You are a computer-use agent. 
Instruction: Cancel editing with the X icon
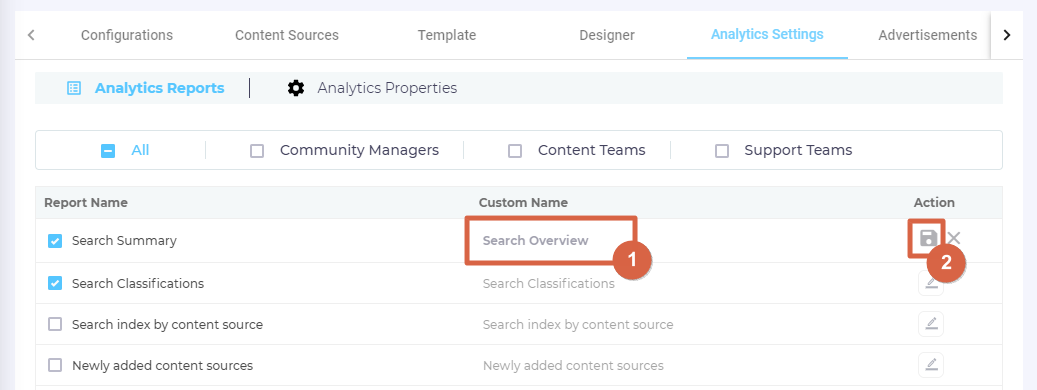click(x=954, y=239)
